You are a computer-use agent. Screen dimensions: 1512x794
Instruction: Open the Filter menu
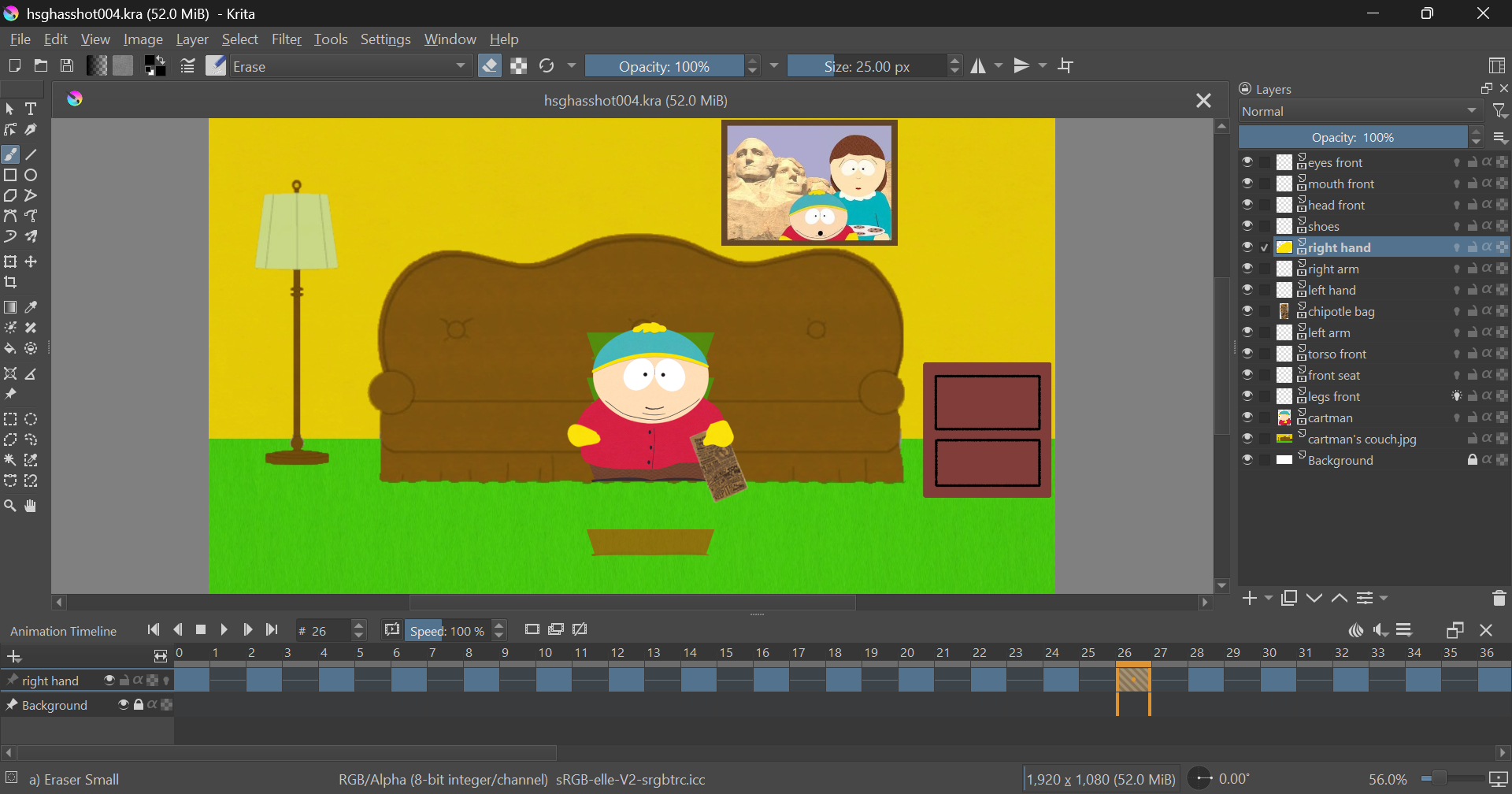[x=286, y=39]
